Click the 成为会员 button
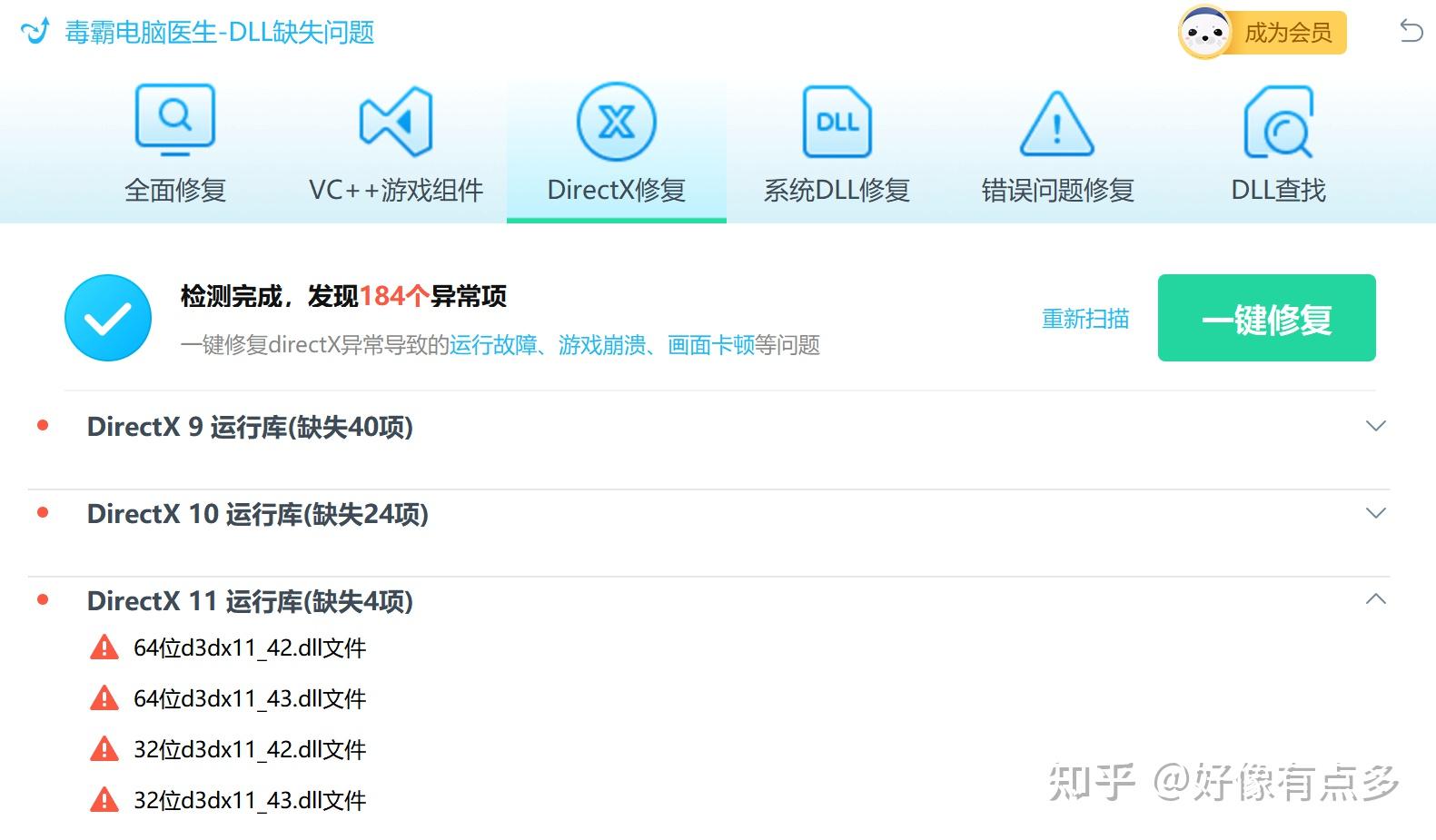Image resolution: width=1436 pixels, height=840 pixels. point(1287,34)
